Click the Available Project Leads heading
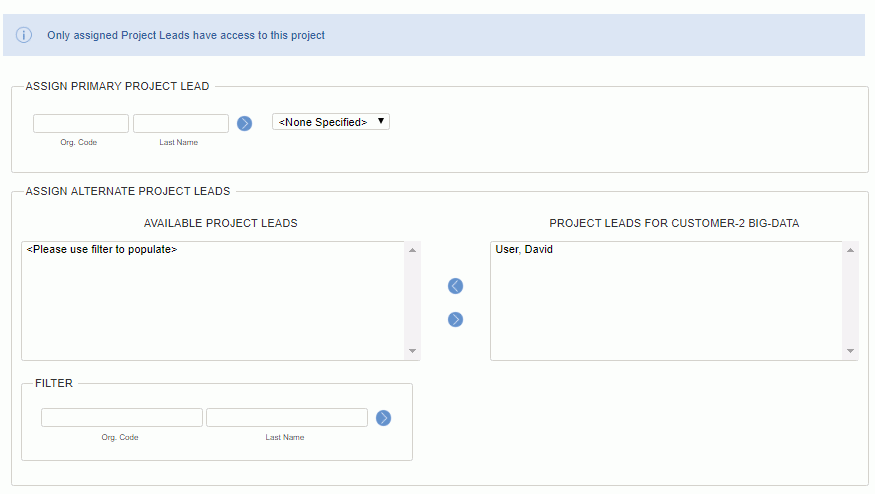Viewport: 875px width, 494px height. coord(220,223)
